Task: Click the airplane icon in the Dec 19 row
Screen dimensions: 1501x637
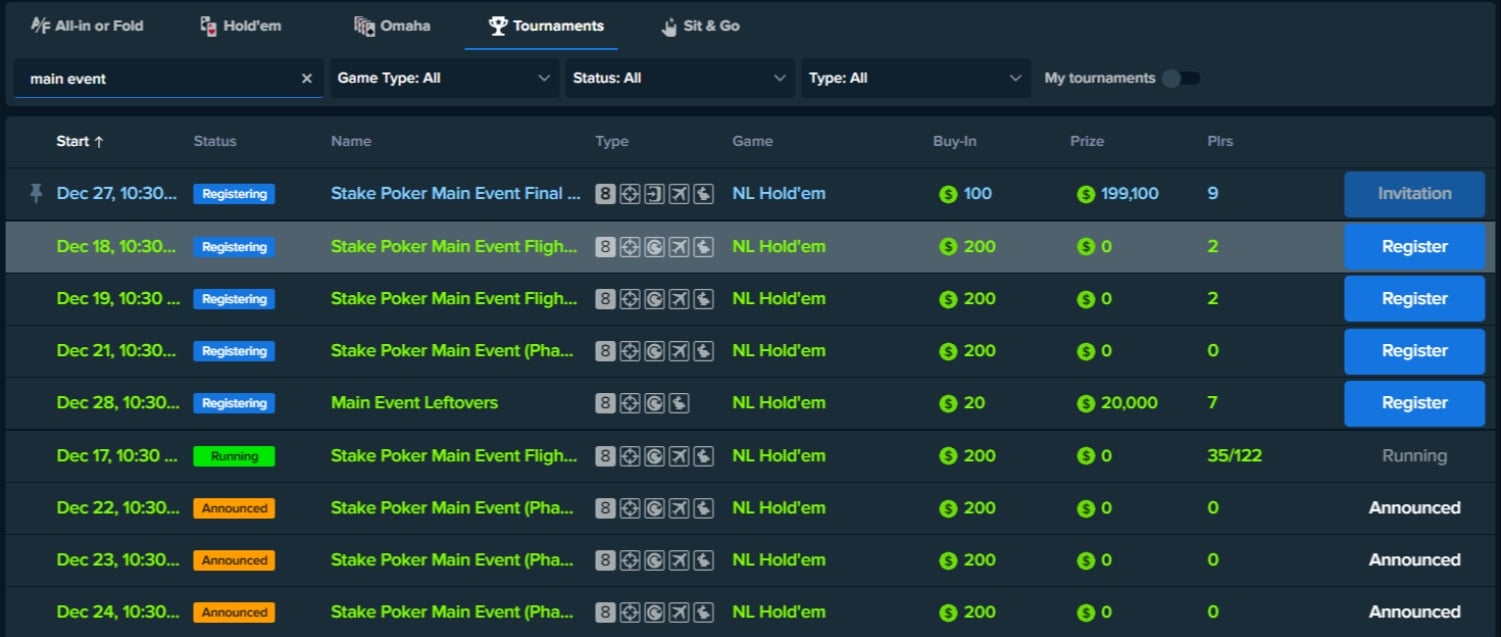Action: click(x=679, y=299)
